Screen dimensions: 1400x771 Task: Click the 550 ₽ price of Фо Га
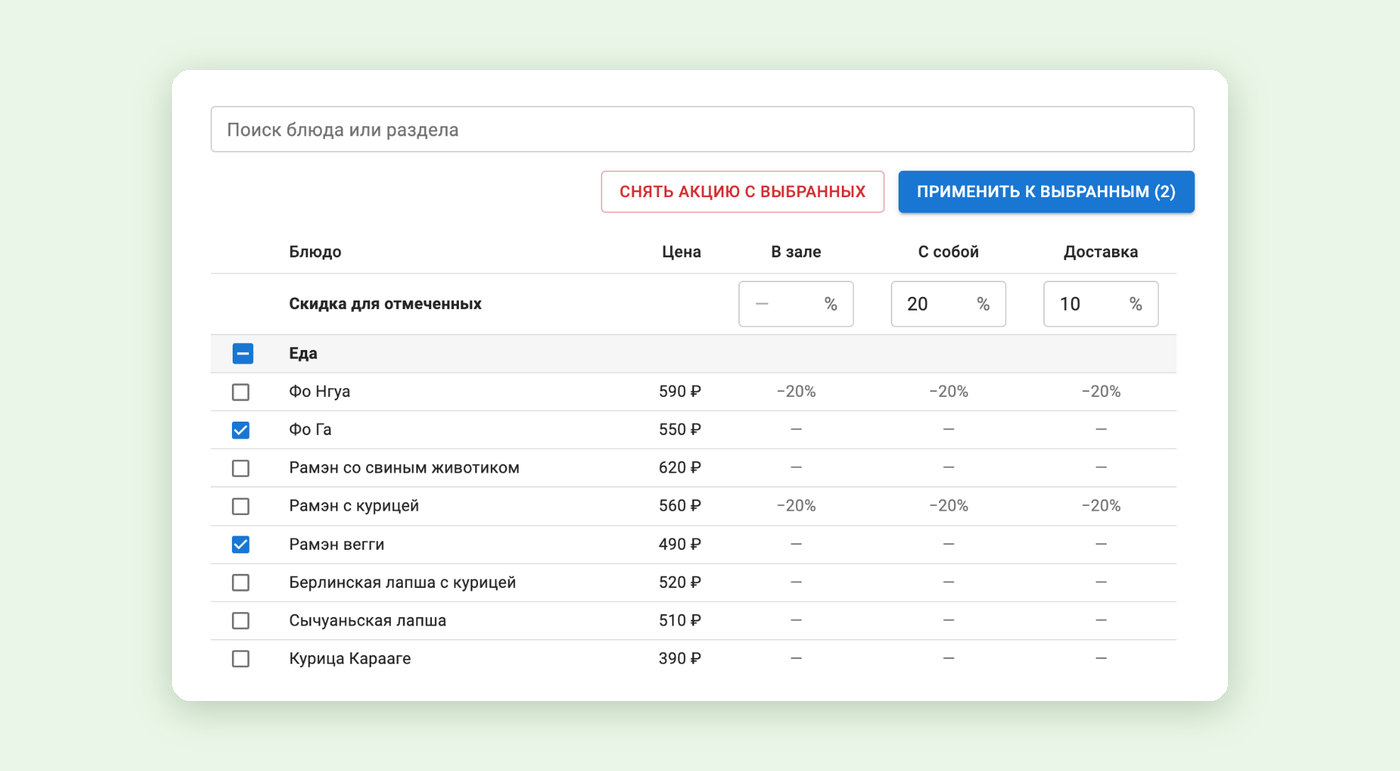pos(680,430)
